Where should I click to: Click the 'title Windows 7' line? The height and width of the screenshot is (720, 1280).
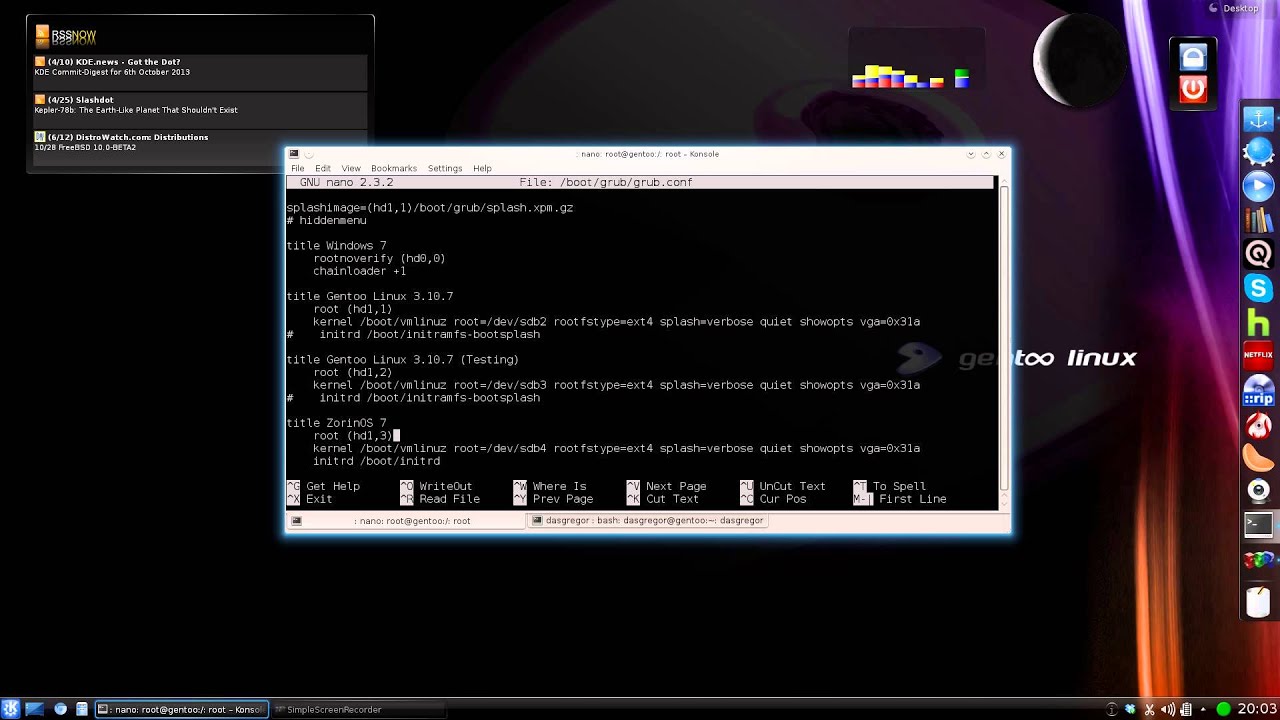pyautogui.click(x=336, y=246)
